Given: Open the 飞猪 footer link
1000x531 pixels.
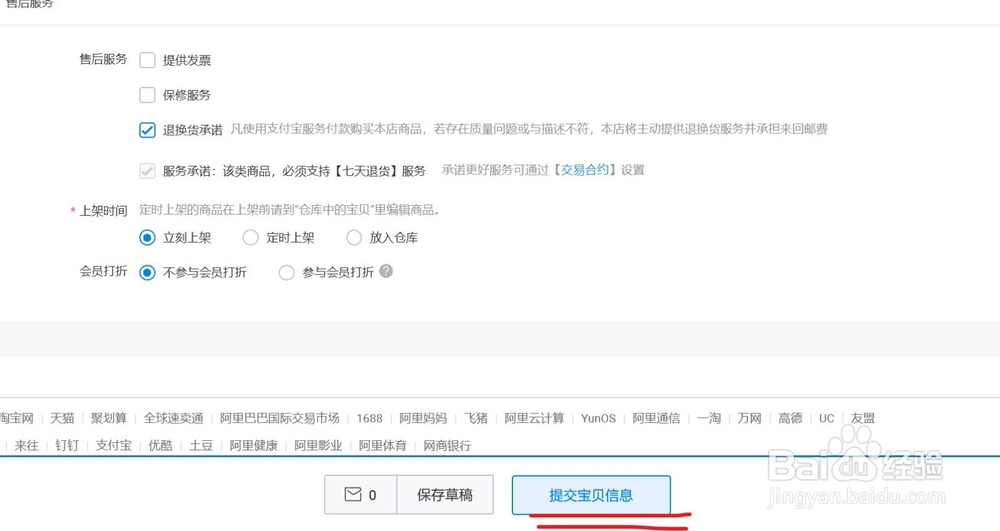Looking at the screenshot, I should (x=476, y=418).
